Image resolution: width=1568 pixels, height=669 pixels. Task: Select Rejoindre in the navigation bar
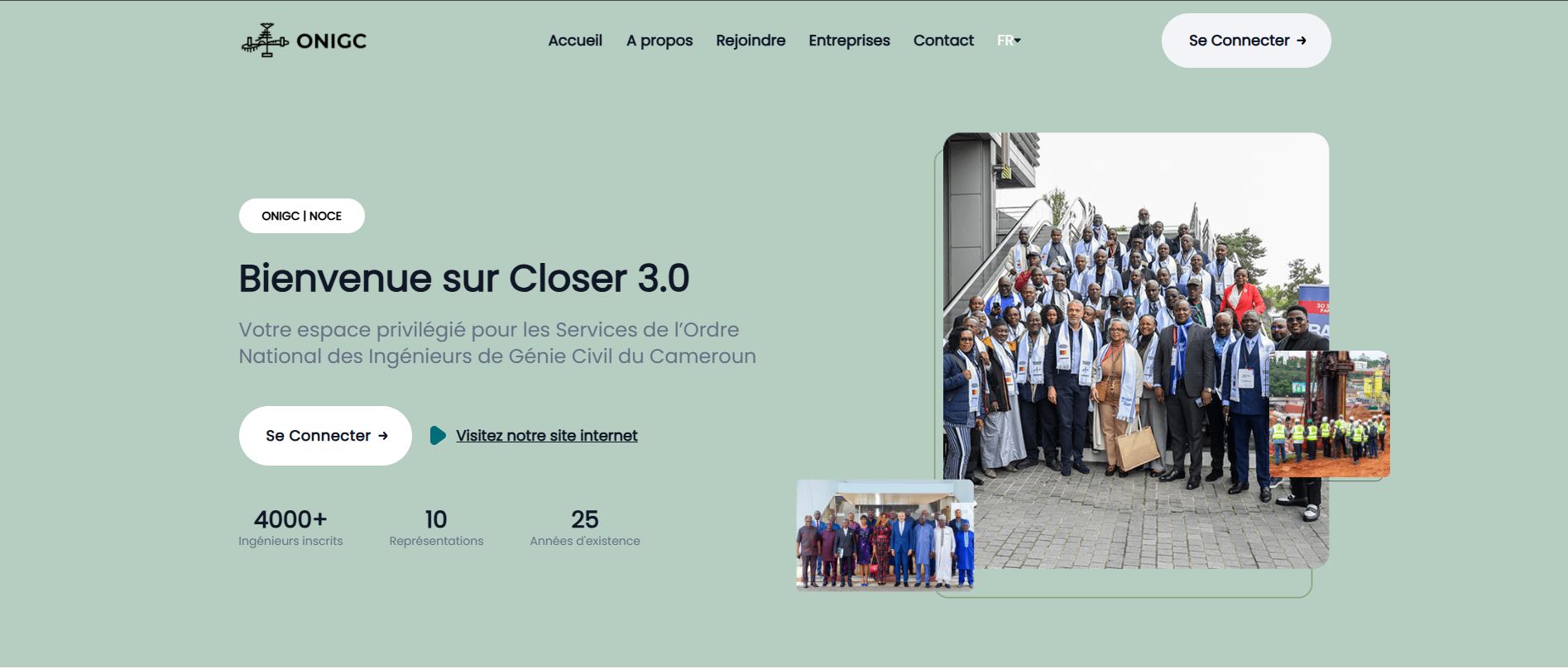750,41
